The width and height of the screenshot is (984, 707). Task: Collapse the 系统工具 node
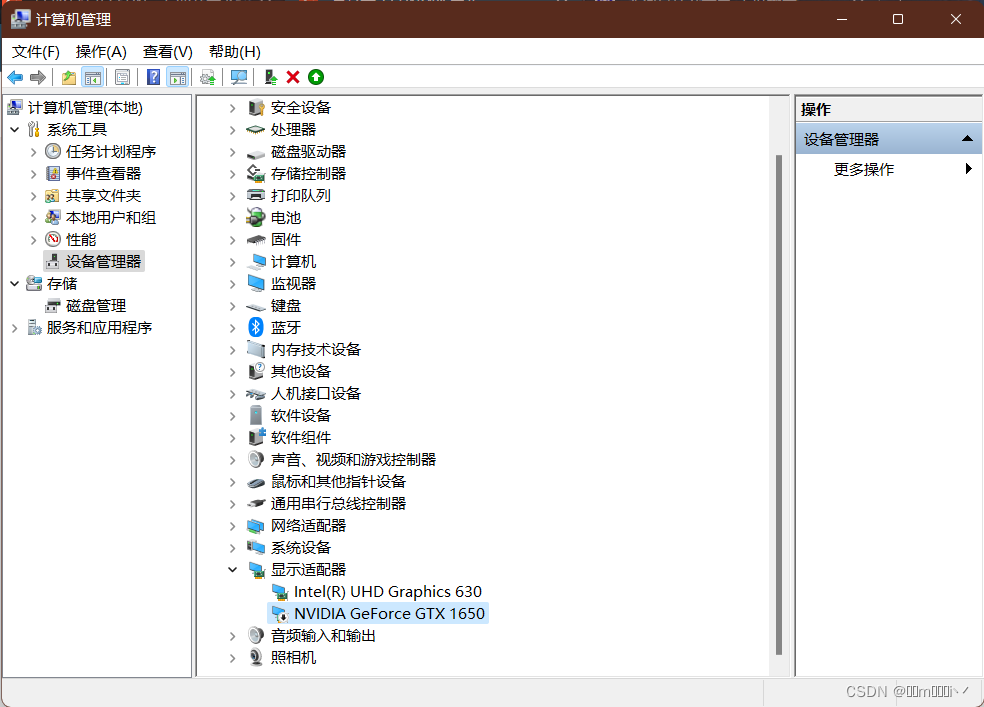[x=15, y=130]
